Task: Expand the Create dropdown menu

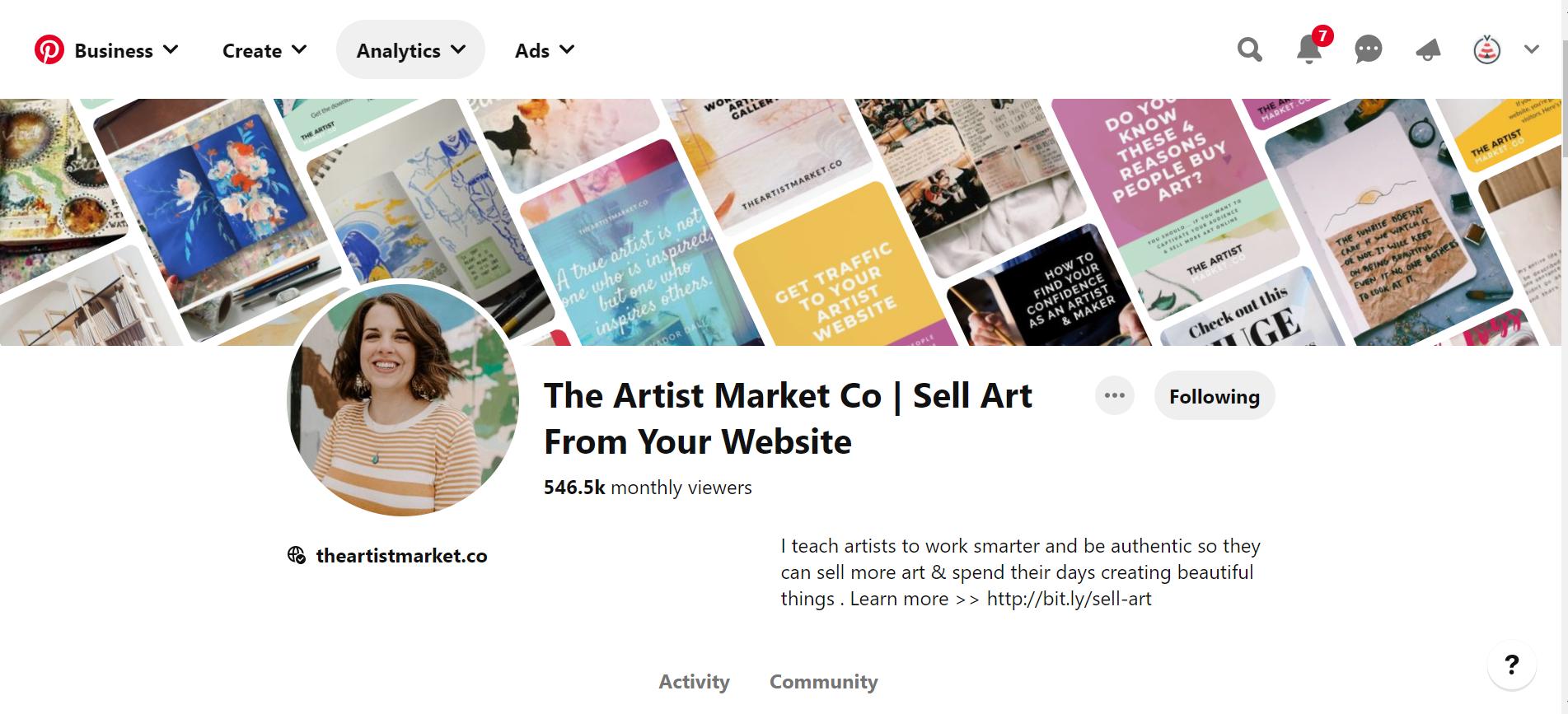Action: (264, 50)
